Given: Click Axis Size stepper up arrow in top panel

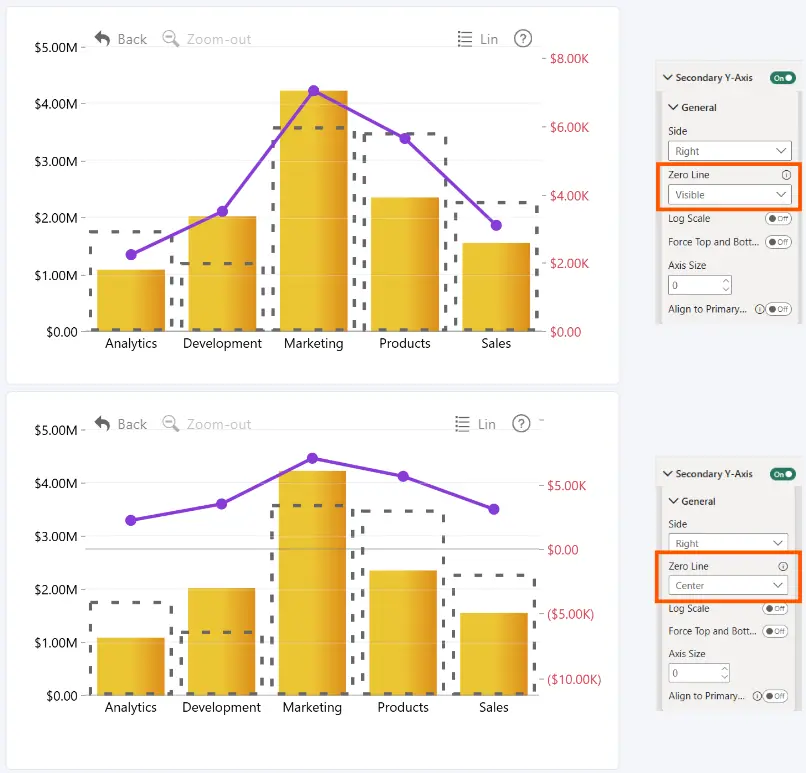Looking at the screenshot, I should 725,281.
